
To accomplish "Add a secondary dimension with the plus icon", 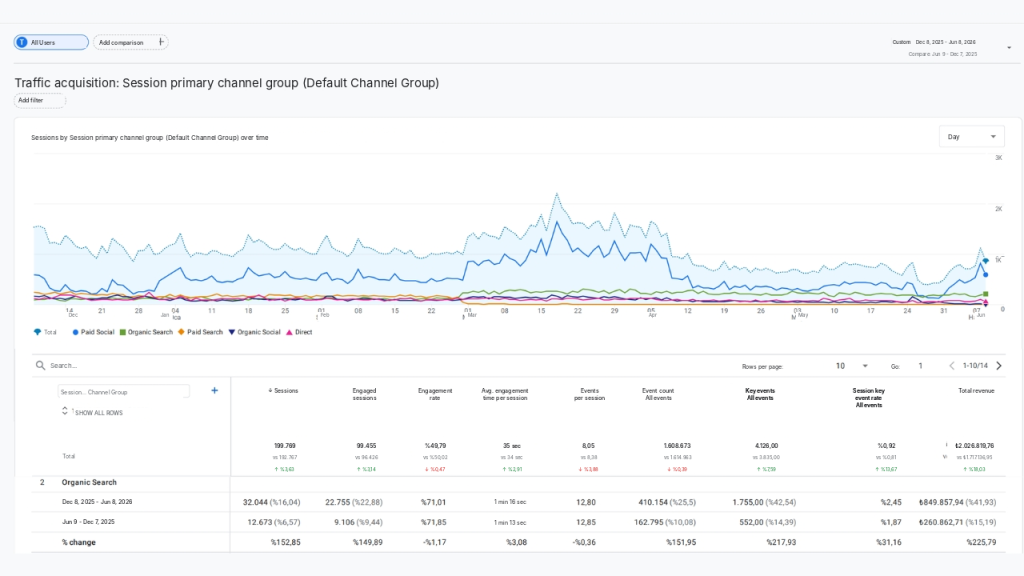I will (214, 391).
